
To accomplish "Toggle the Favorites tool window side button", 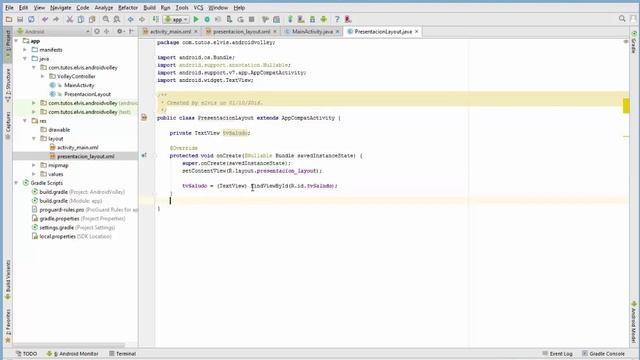I will click(8, 325).
